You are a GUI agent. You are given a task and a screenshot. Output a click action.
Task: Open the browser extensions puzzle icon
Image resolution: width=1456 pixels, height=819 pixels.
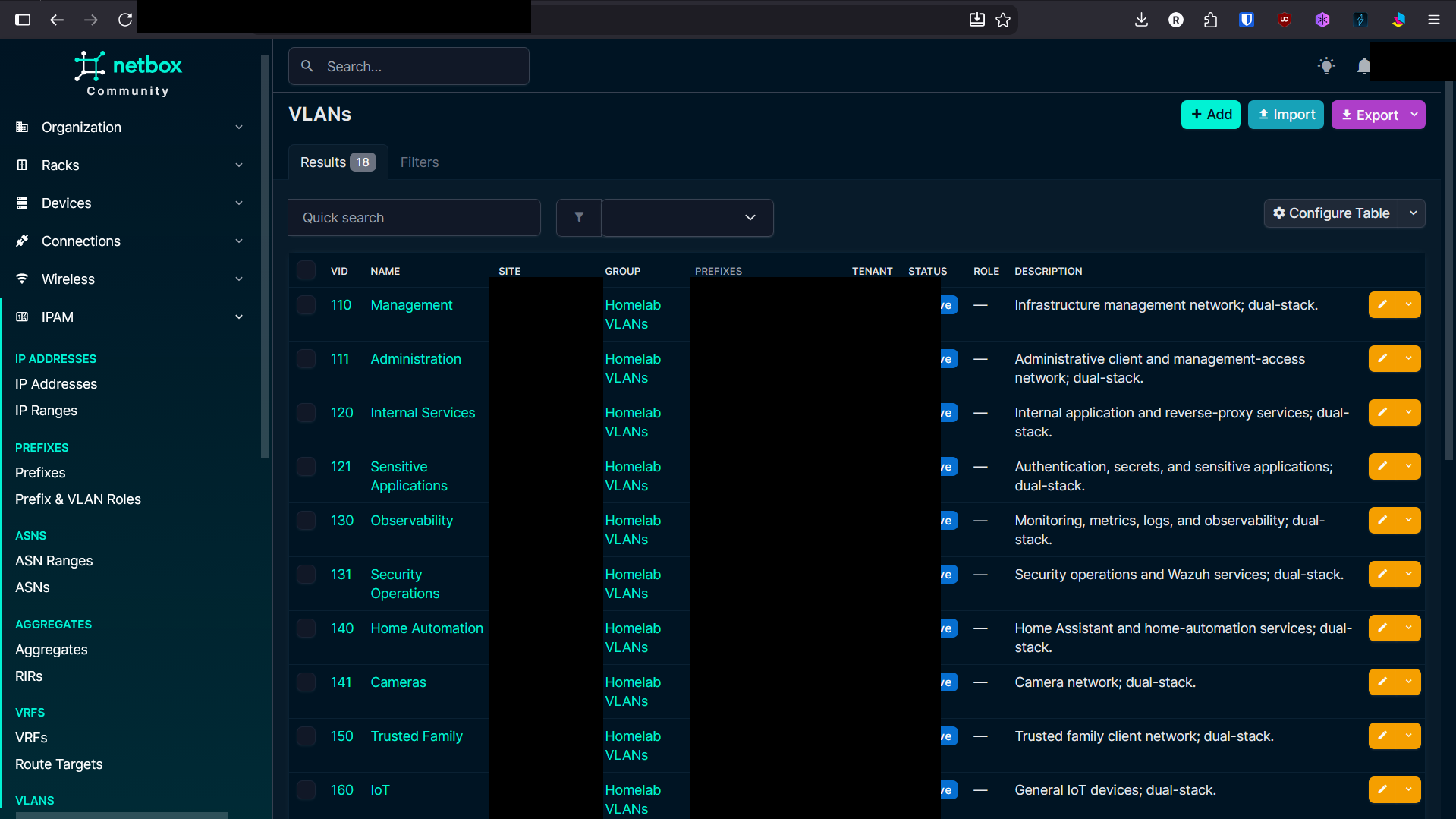[x=1210, y=20]
